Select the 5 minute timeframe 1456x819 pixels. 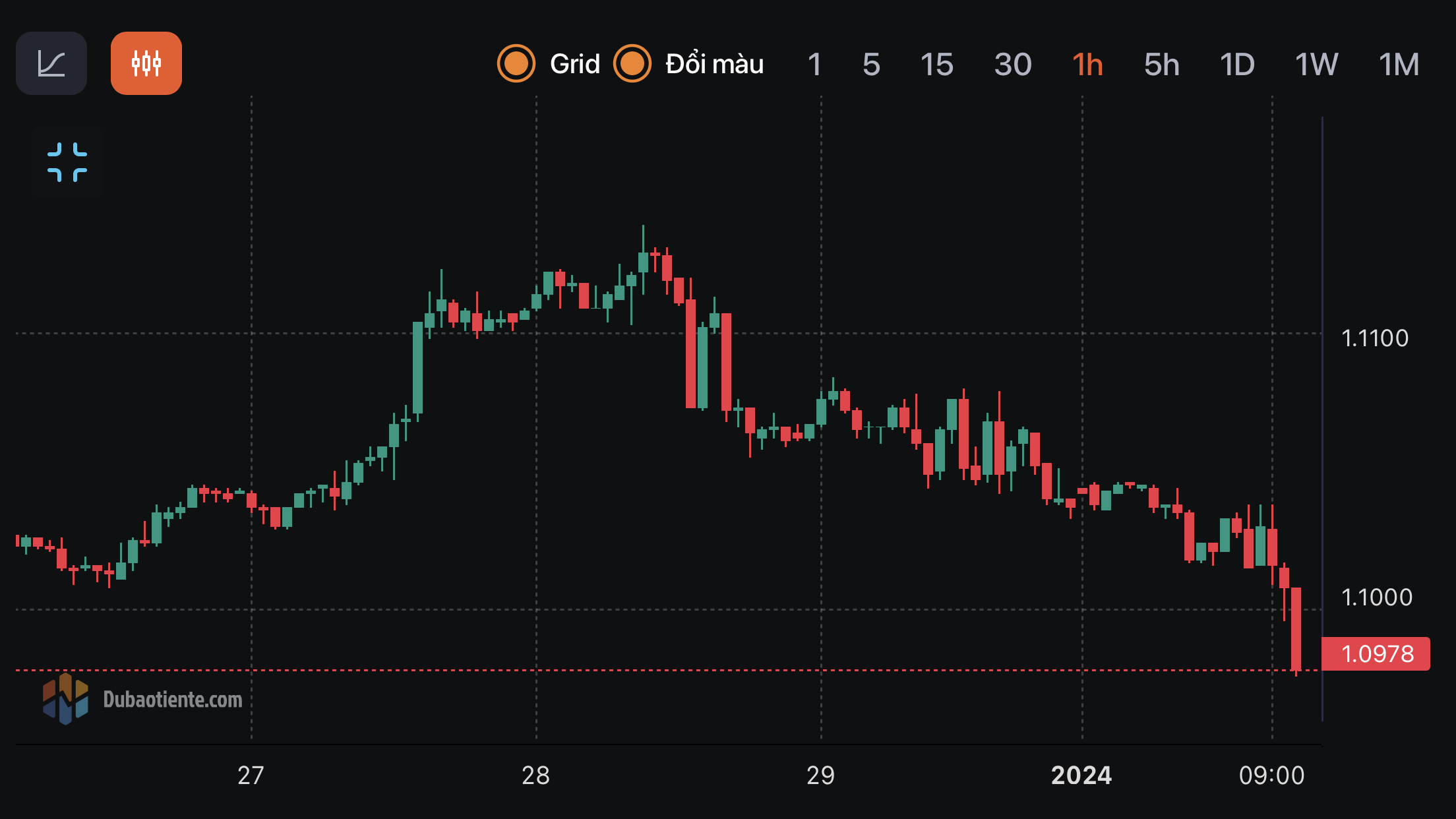[871, 65]
